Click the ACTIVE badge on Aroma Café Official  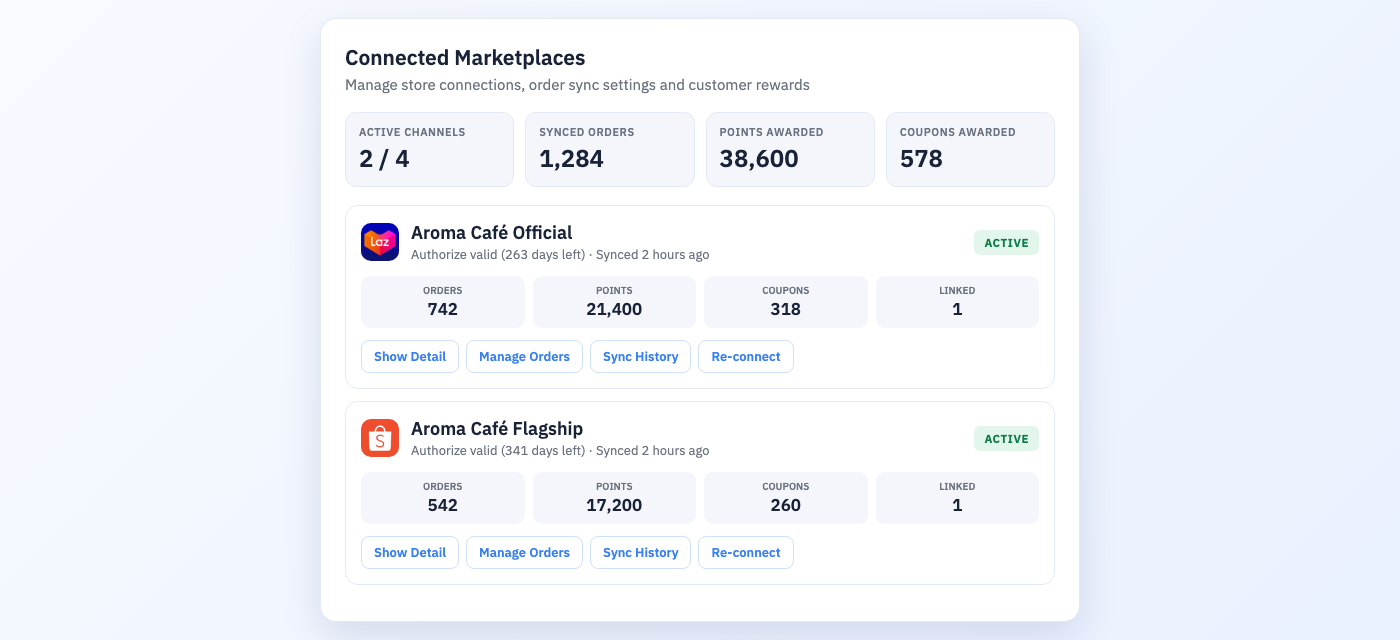coord(1006,243)
